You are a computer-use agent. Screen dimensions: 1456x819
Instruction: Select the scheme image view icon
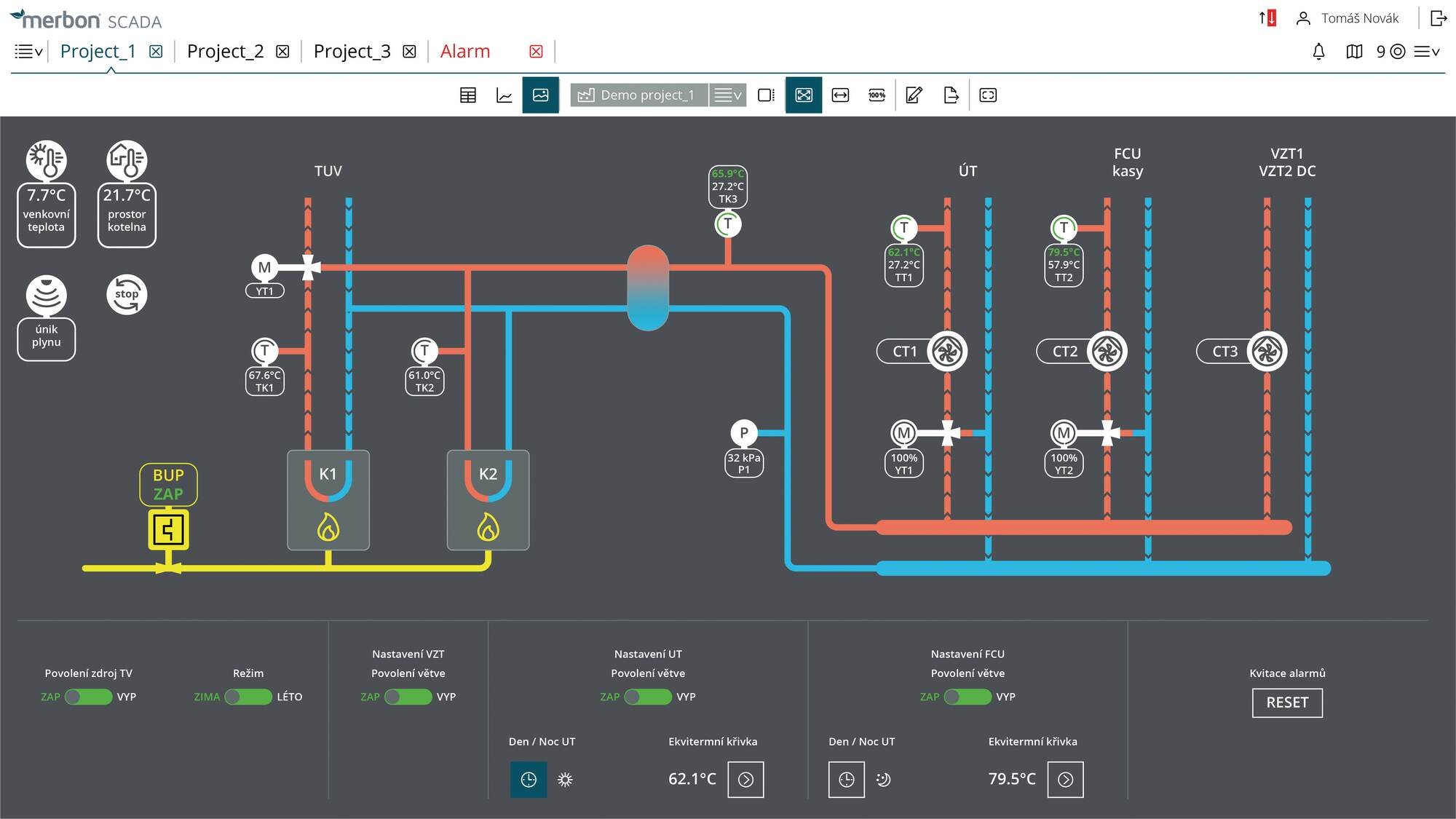point(541,95)
